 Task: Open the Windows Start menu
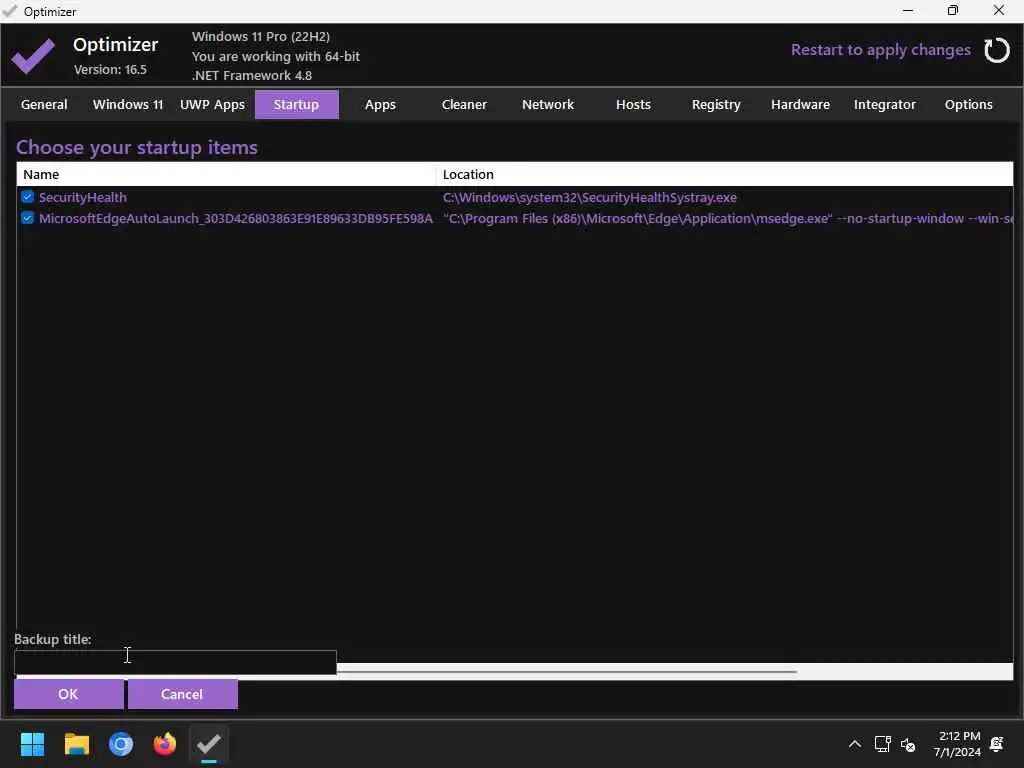tap(32, 744)
